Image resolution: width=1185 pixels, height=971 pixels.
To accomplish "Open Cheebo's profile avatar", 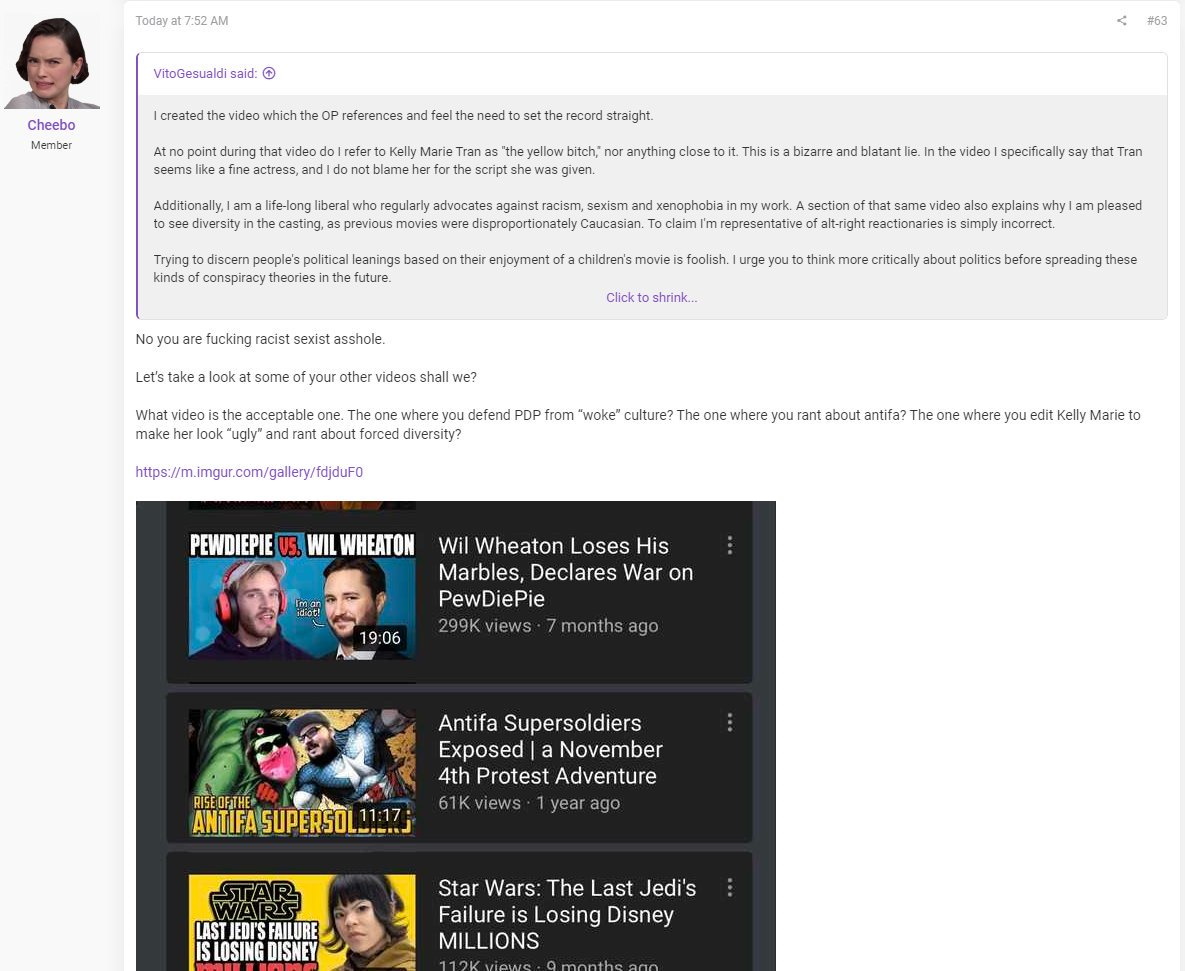I will (51, 63).
